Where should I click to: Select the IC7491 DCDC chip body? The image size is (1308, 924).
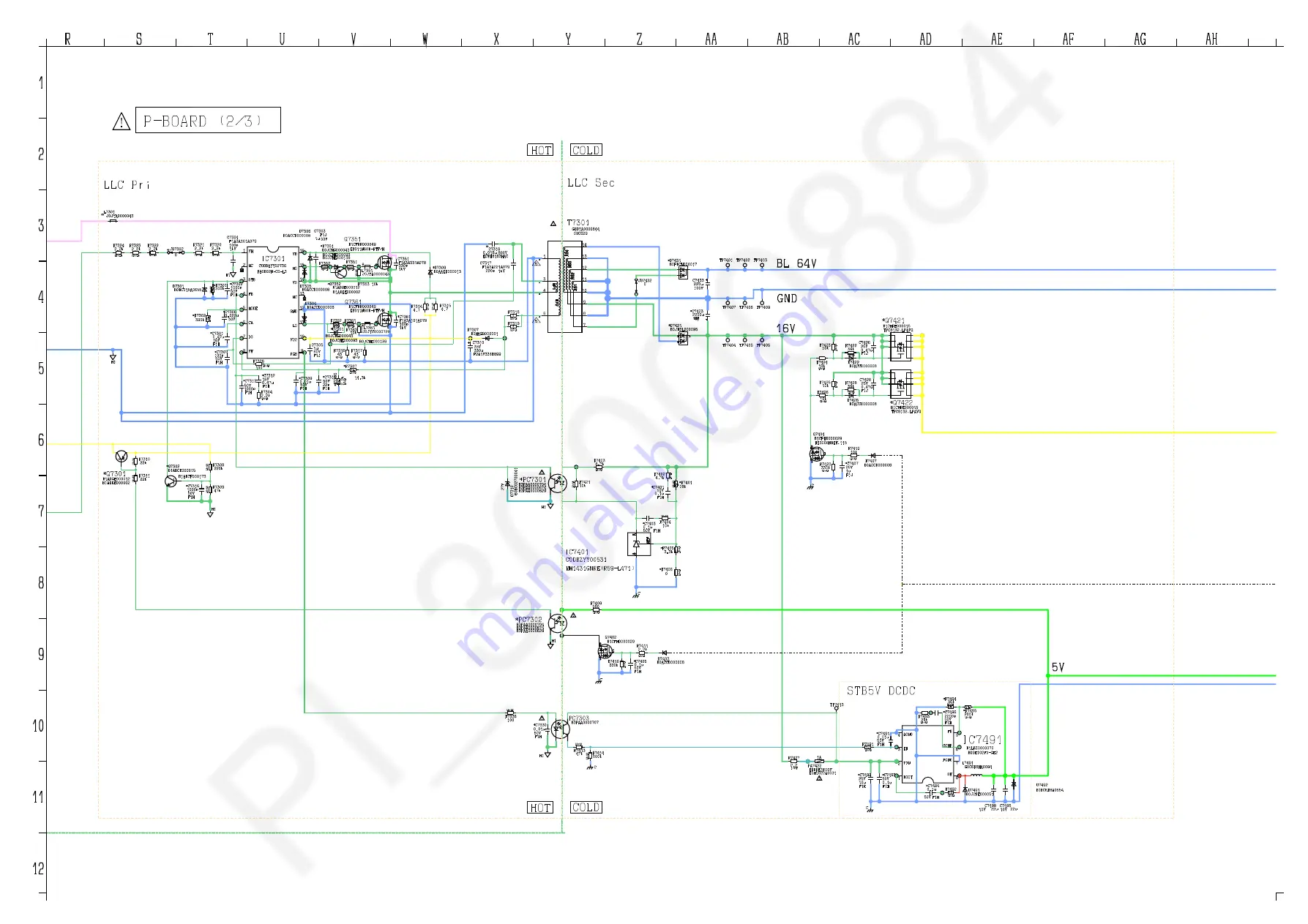pos(928,754)
